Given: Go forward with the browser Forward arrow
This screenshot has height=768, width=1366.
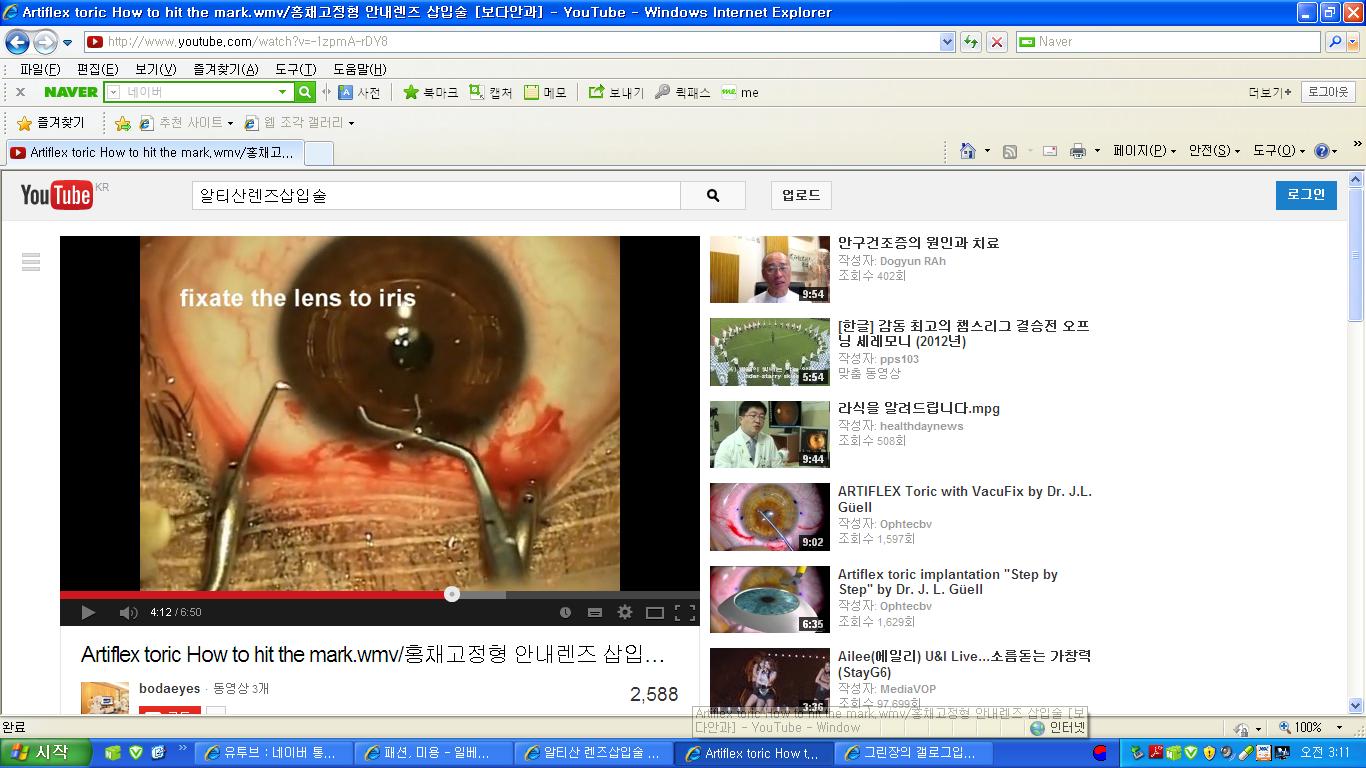Looking at the screenshot, I should (45, 42).
